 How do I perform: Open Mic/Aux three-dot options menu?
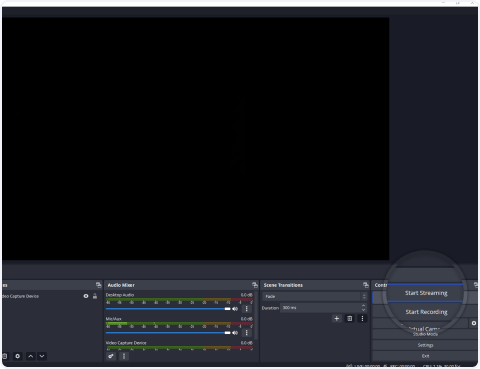[247, 333]
